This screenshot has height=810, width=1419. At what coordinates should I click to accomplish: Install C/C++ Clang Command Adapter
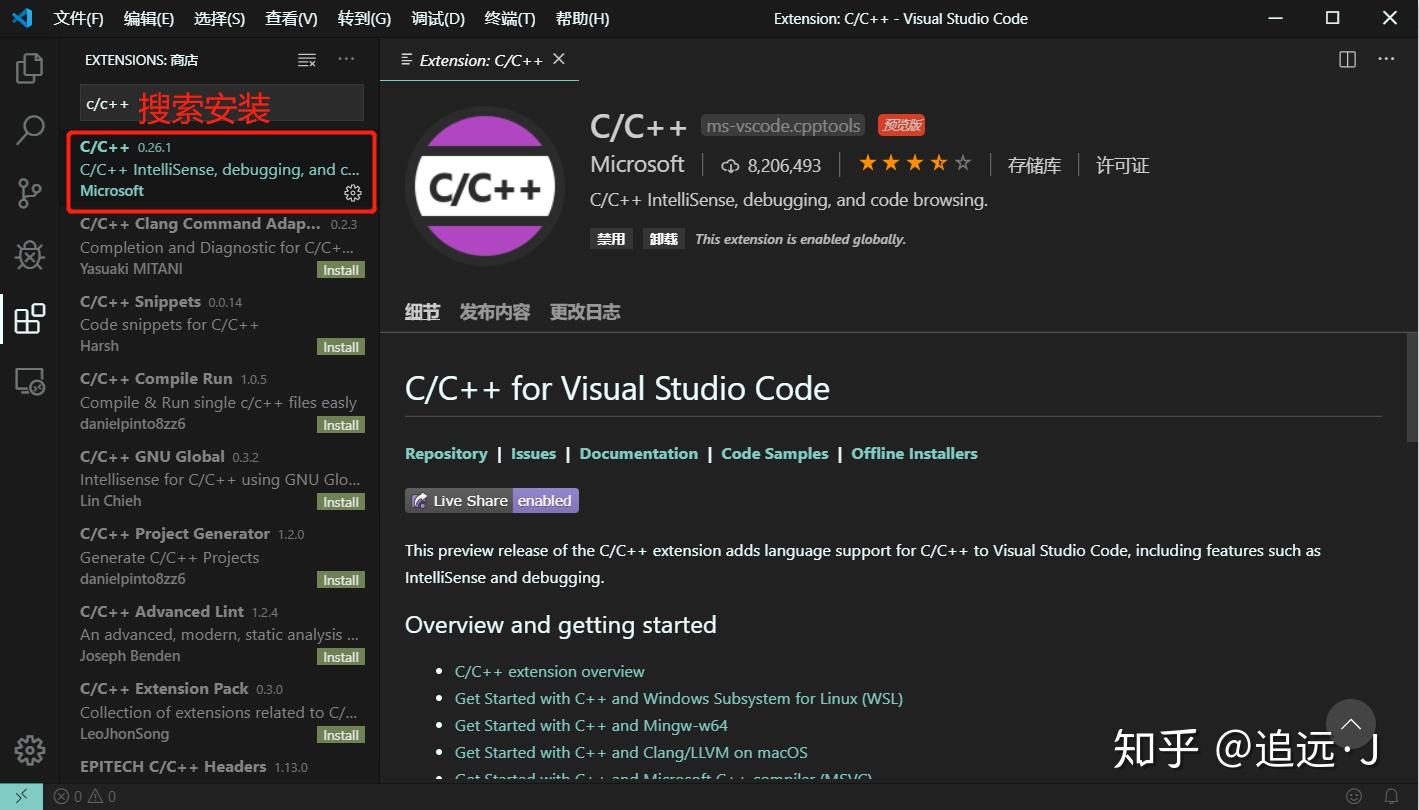341,270
